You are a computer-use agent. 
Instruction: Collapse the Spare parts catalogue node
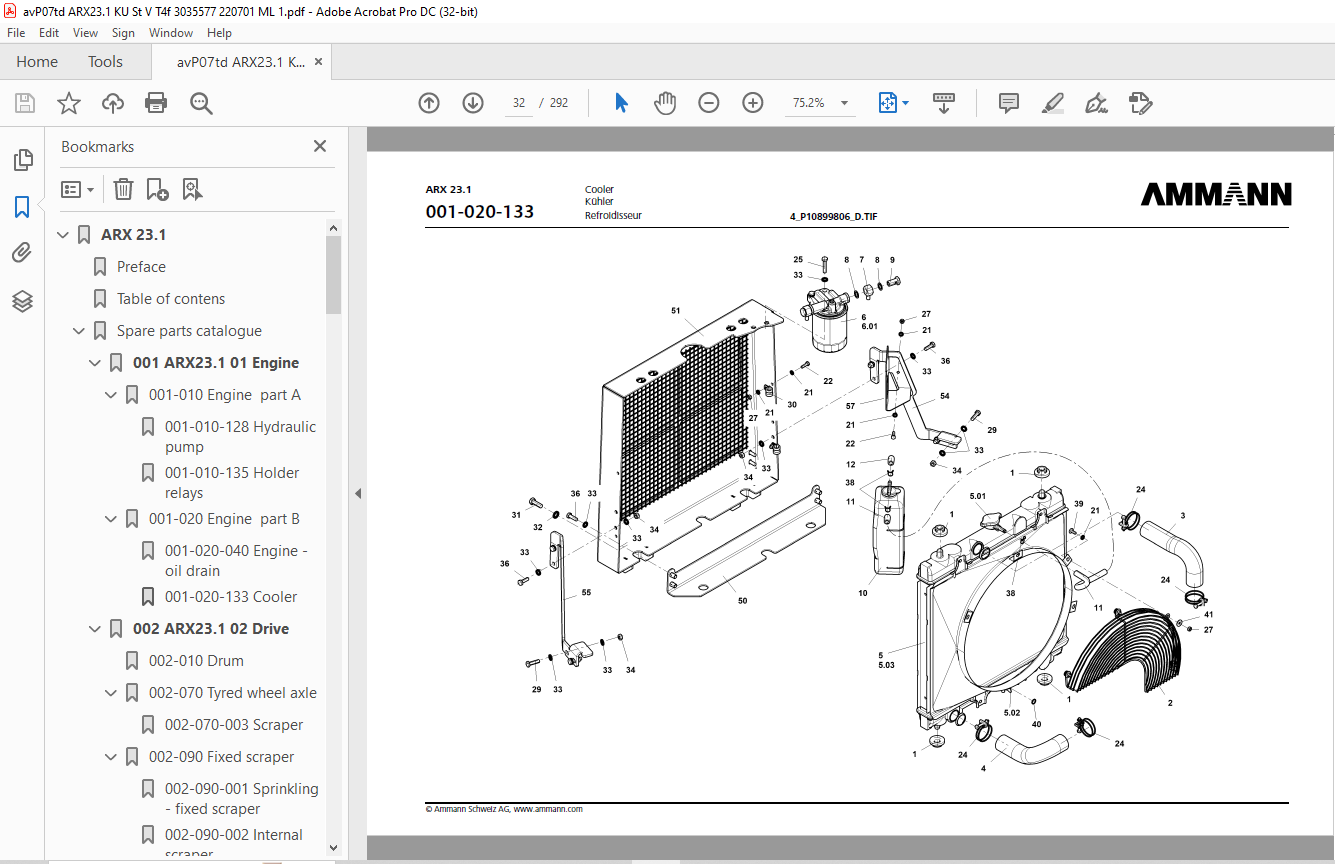click(79, 331)
